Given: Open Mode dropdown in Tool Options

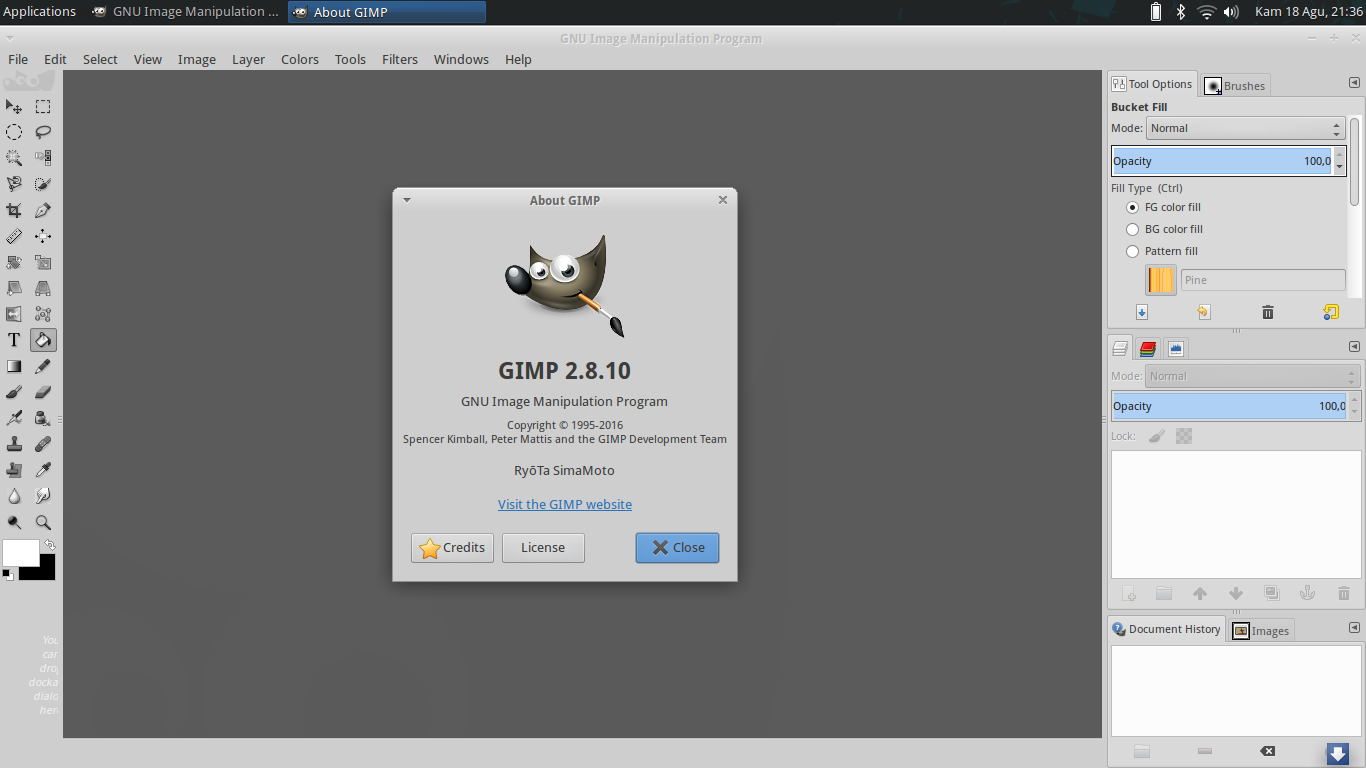Looking at the screenshot, I should coord(1245,128).
